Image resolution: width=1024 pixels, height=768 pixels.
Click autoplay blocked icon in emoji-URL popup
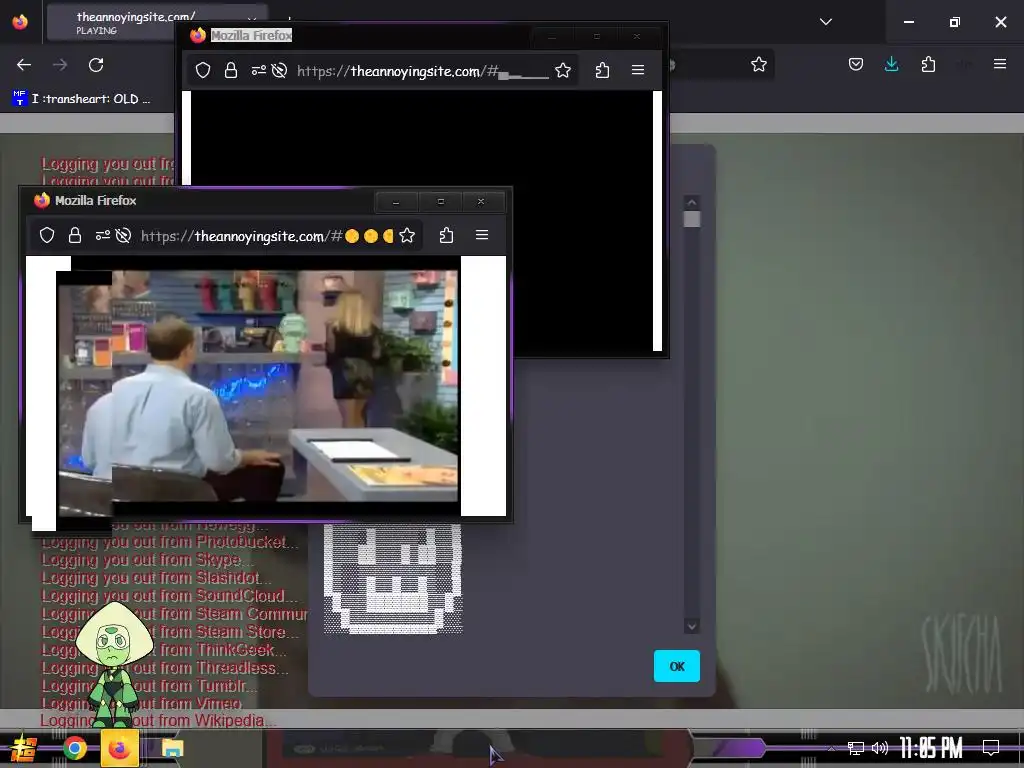(123, 235)
